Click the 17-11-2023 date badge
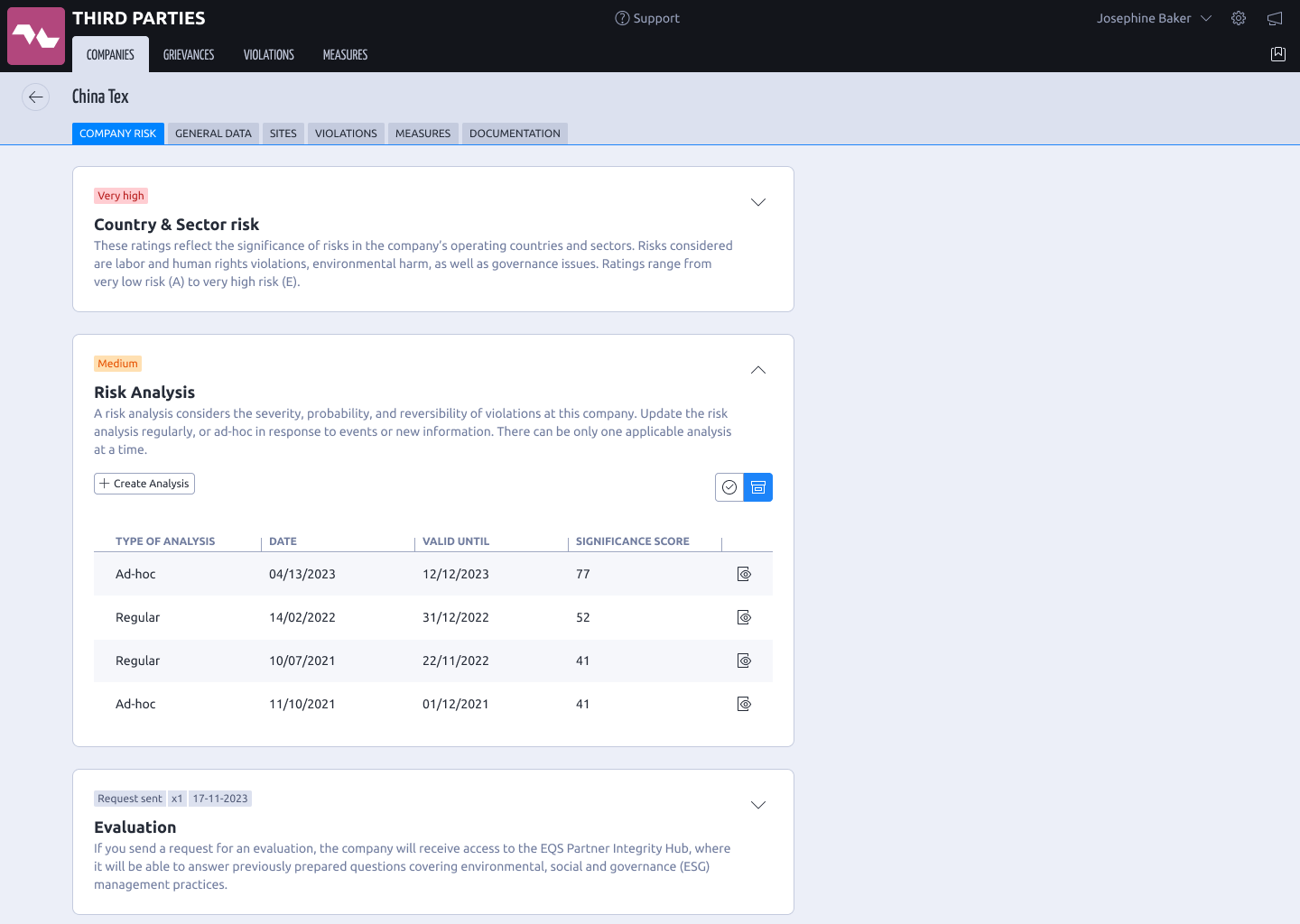 pos(220,799)
